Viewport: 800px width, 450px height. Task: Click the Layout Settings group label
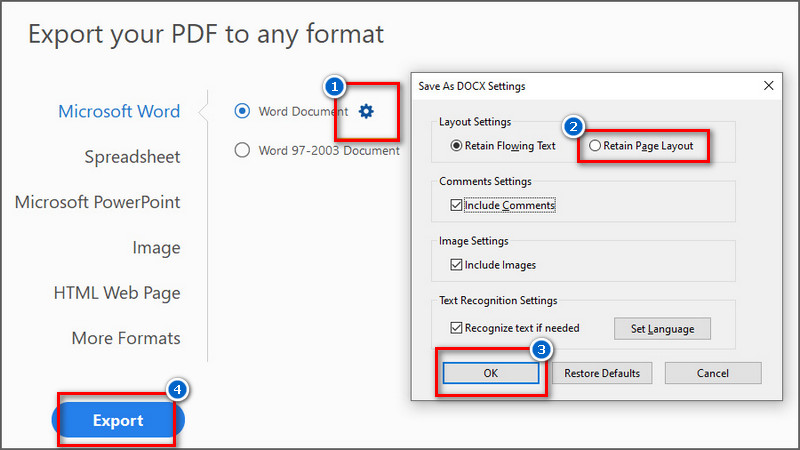475,122
